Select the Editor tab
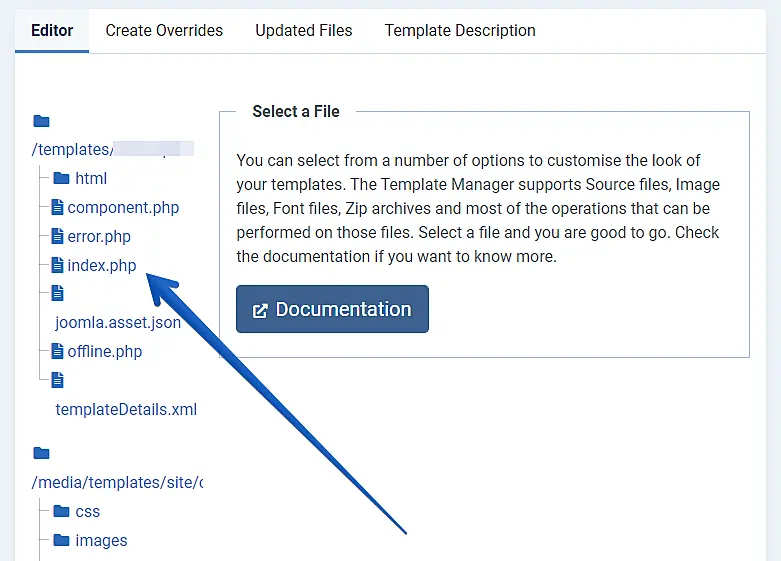 (x=52, y=31)
